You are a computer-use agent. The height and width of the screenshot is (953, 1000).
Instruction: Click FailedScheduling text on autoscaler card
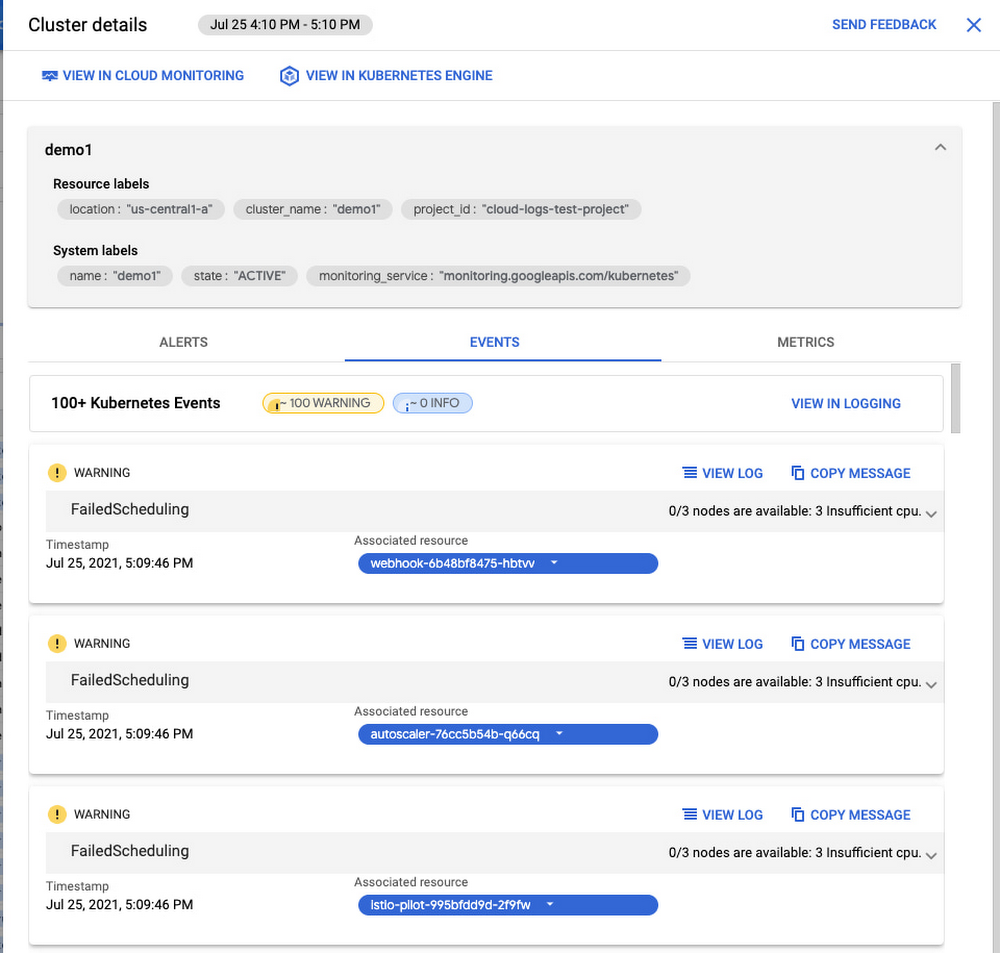tap(129, 681)
